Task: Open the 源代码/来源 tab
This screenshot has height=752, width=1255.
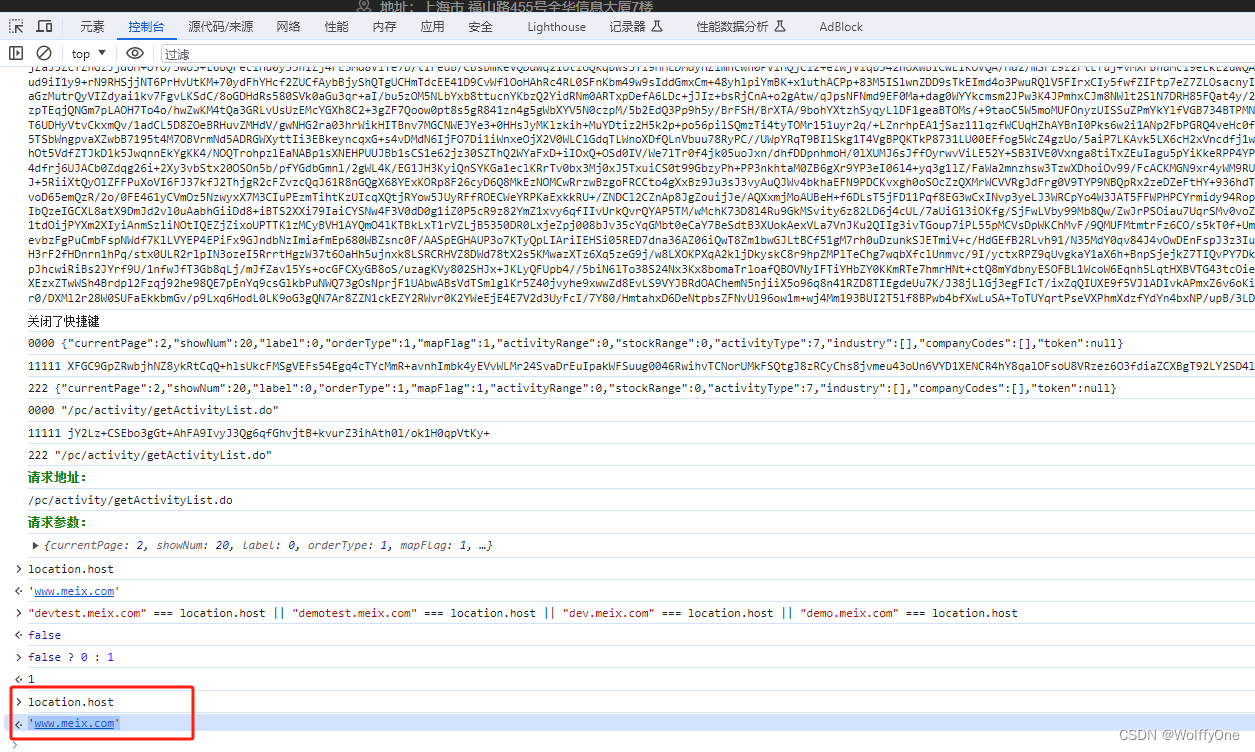Action: pos(221,27)
